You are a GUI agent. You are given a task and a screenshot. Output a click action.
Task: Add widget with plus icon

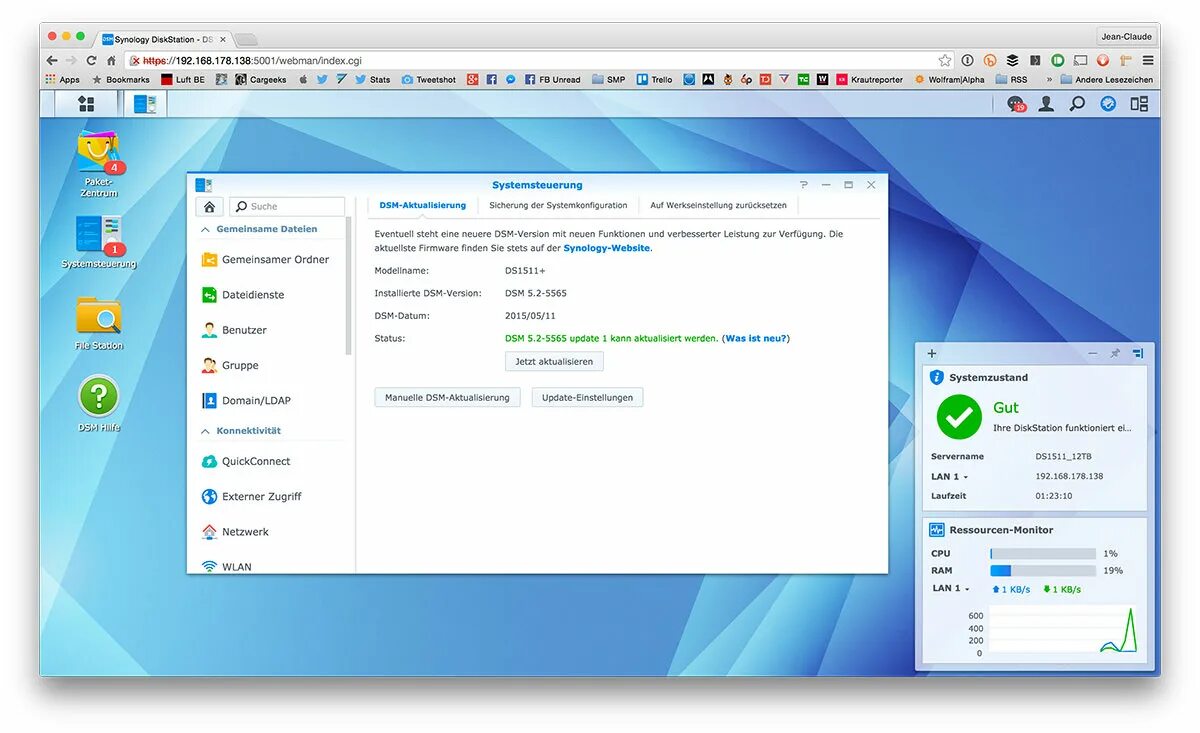(932, 353)
